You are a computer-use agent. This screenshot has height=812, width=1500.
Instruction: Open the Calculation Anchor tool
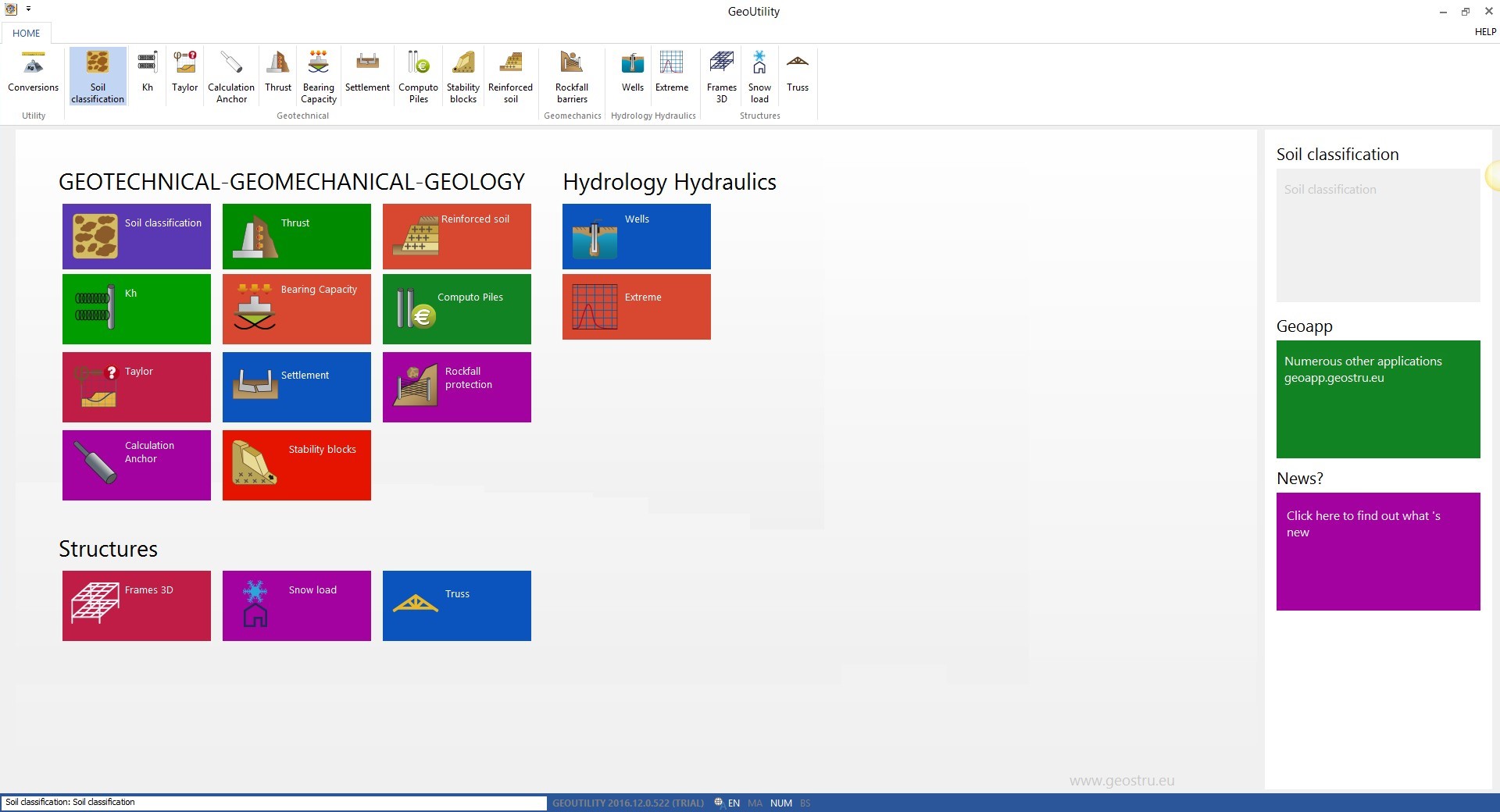(x=230, y=74)
